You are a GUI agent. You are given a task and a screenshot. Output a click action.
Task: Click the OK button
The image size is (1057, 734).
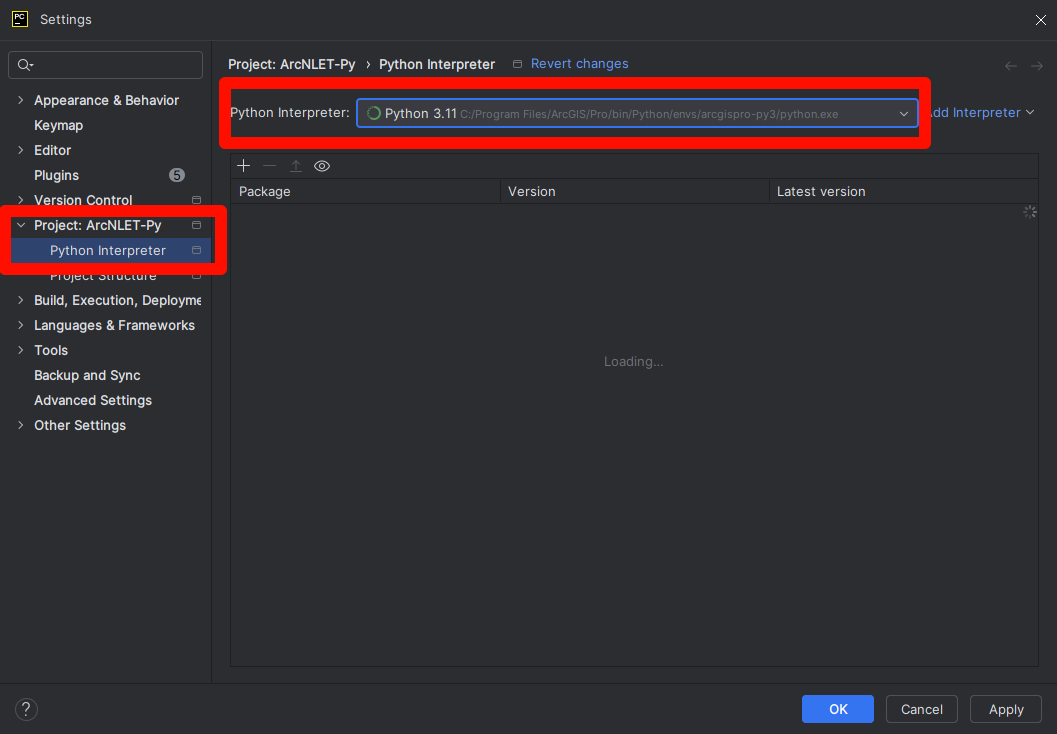point(838,709)
